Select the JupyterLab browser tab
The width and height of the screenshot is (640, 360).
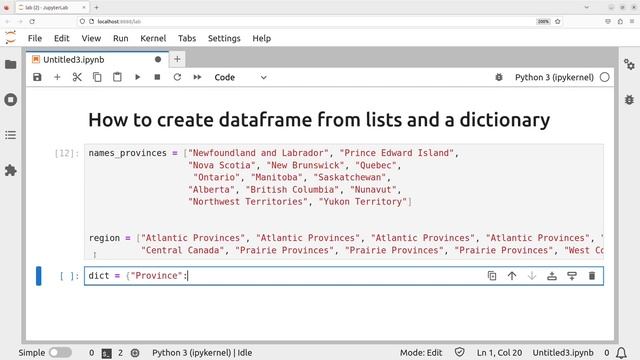click(52, 7)
